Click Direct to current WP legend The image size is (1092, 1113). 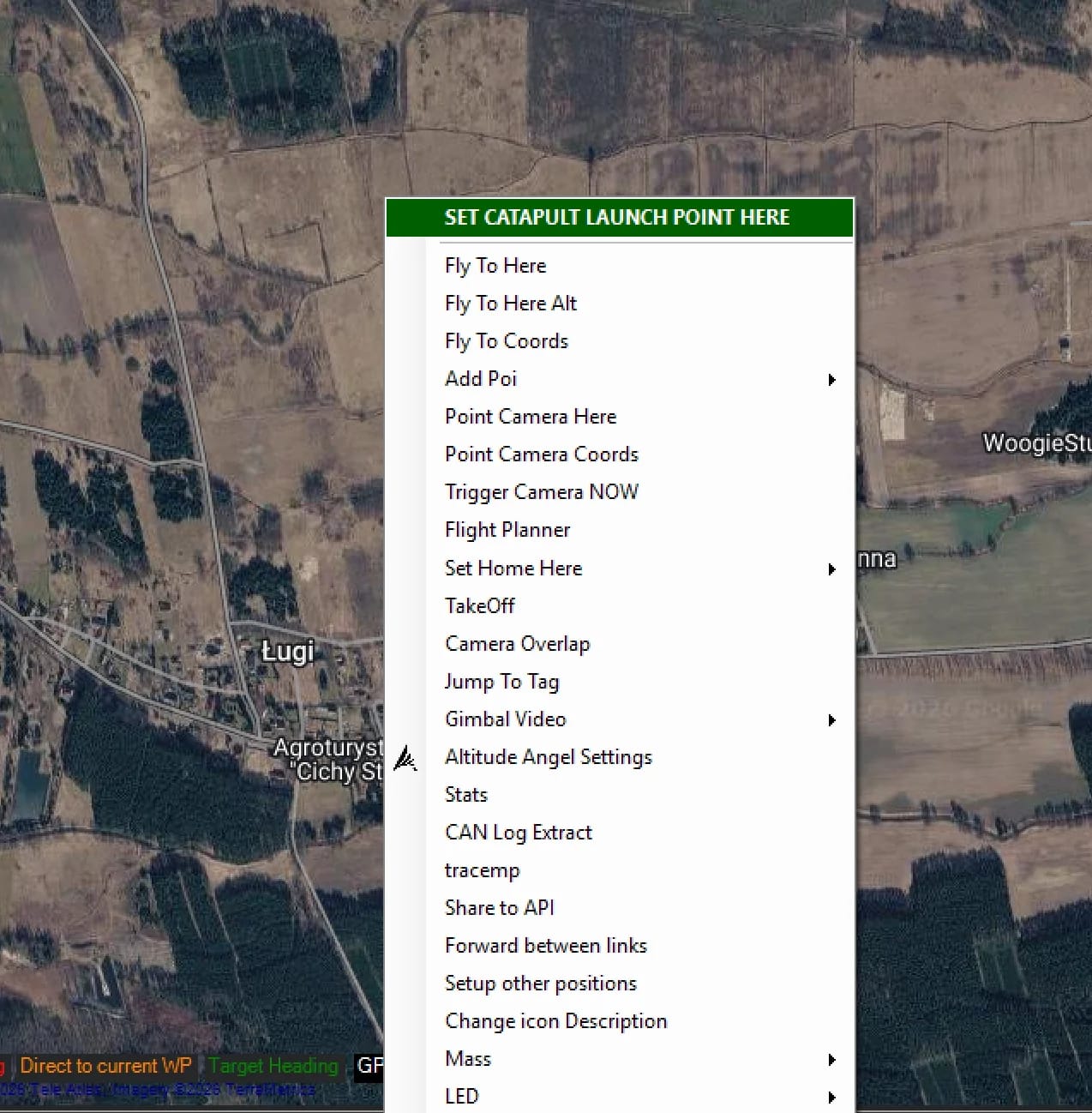[106, 1066]
